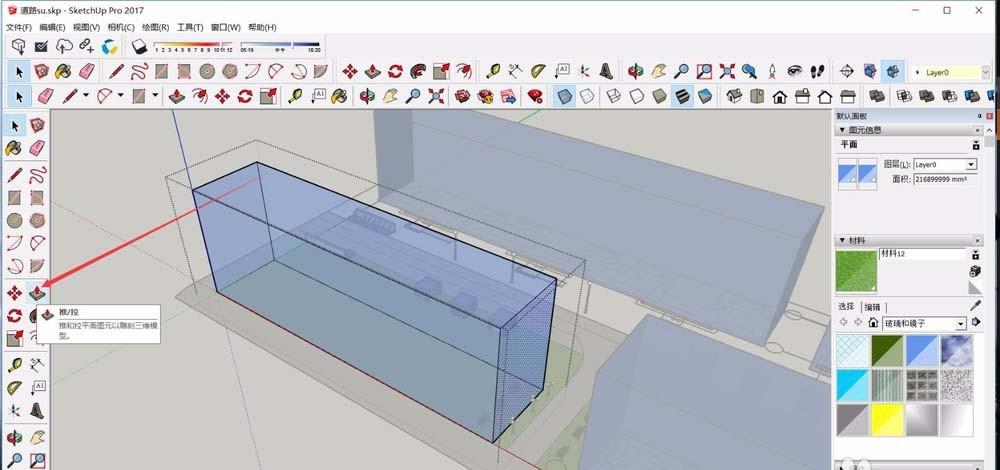Set default material icon in materials panel
The height and width of the screenshot is (470, 1000).
[975, 288]
